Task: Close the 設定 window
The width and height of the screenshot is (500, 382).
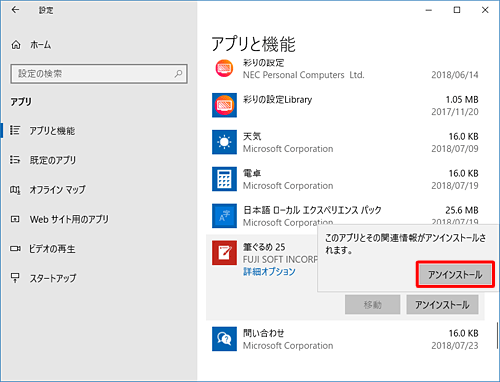Action: (485, 10)
